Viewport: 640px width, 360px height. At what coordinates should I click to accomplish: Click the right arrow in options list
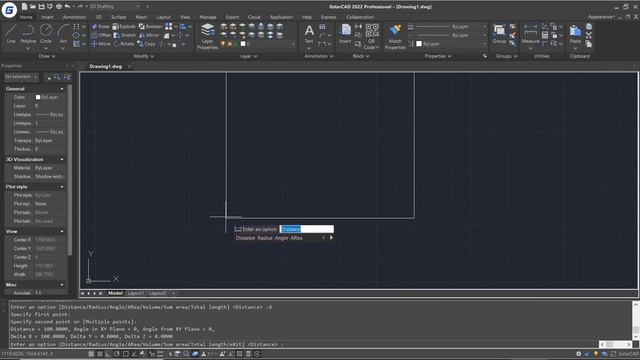click(331, 238)
